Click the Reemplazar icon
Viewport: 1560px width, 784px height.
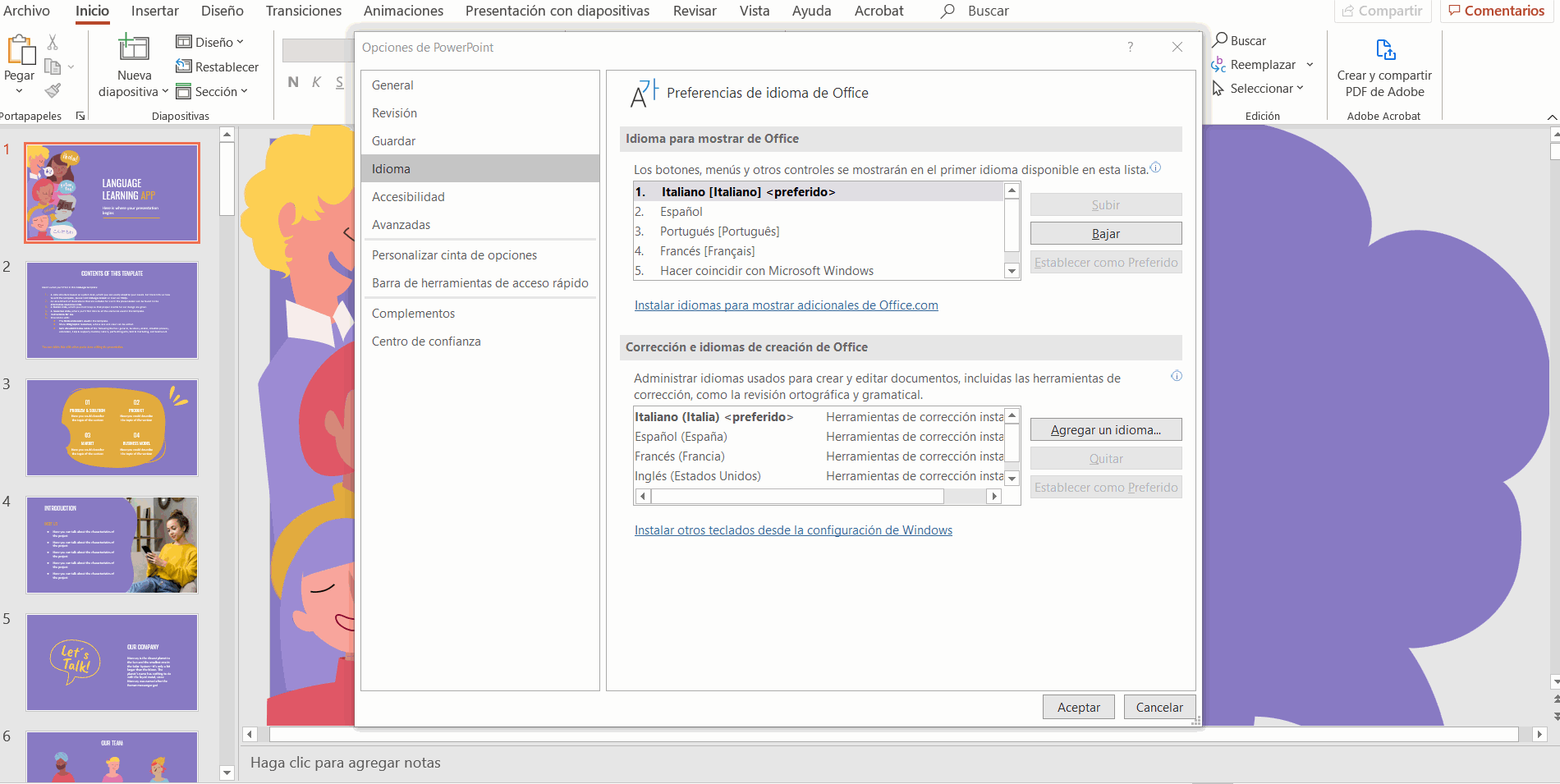(1219, 64)
